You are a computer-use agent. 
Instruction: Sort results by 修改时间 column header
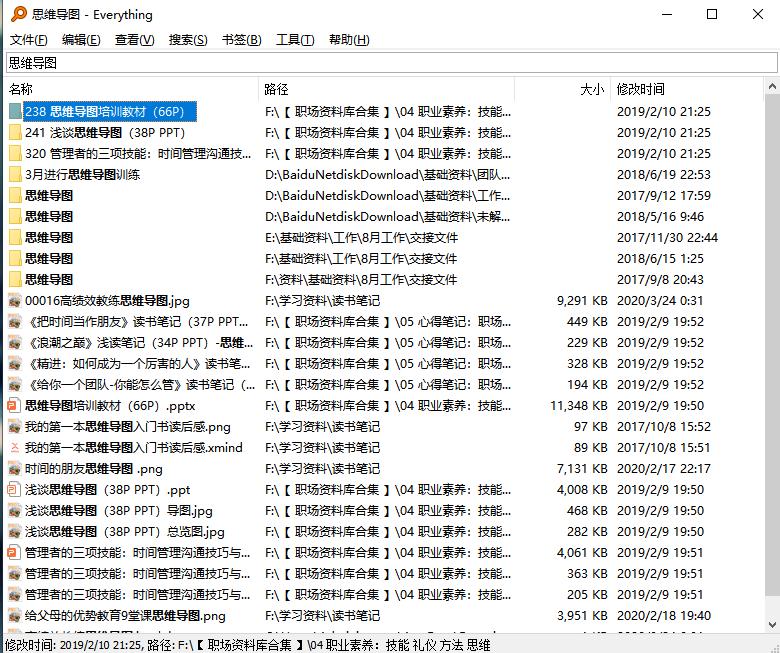click(686, 89)
